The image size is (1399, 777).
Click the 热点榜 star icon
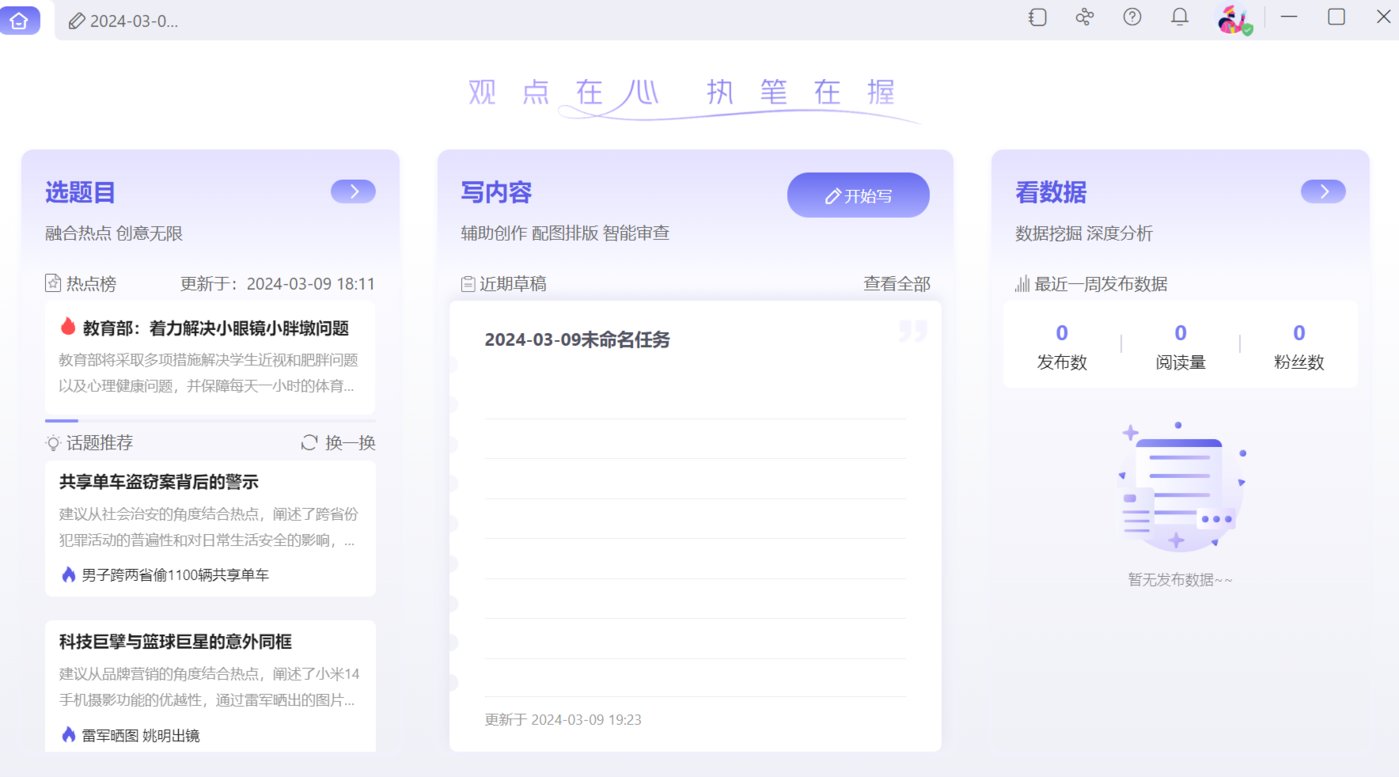coord(53,284)
